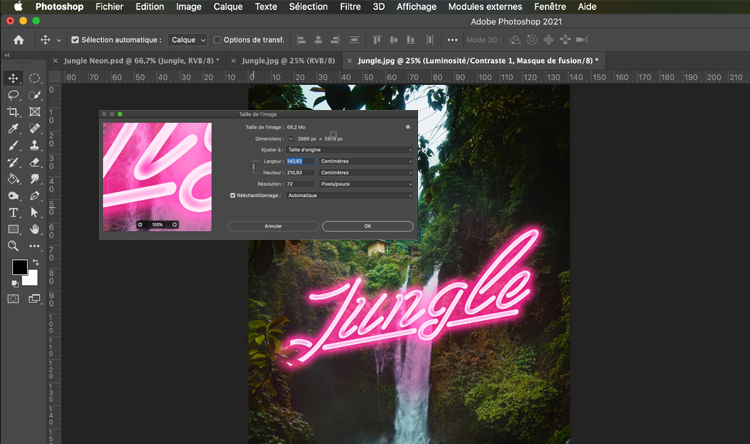This screenshot has height=444, width=750.
Task: Click the link chain constraining width and height
Action: pos(253,166)
